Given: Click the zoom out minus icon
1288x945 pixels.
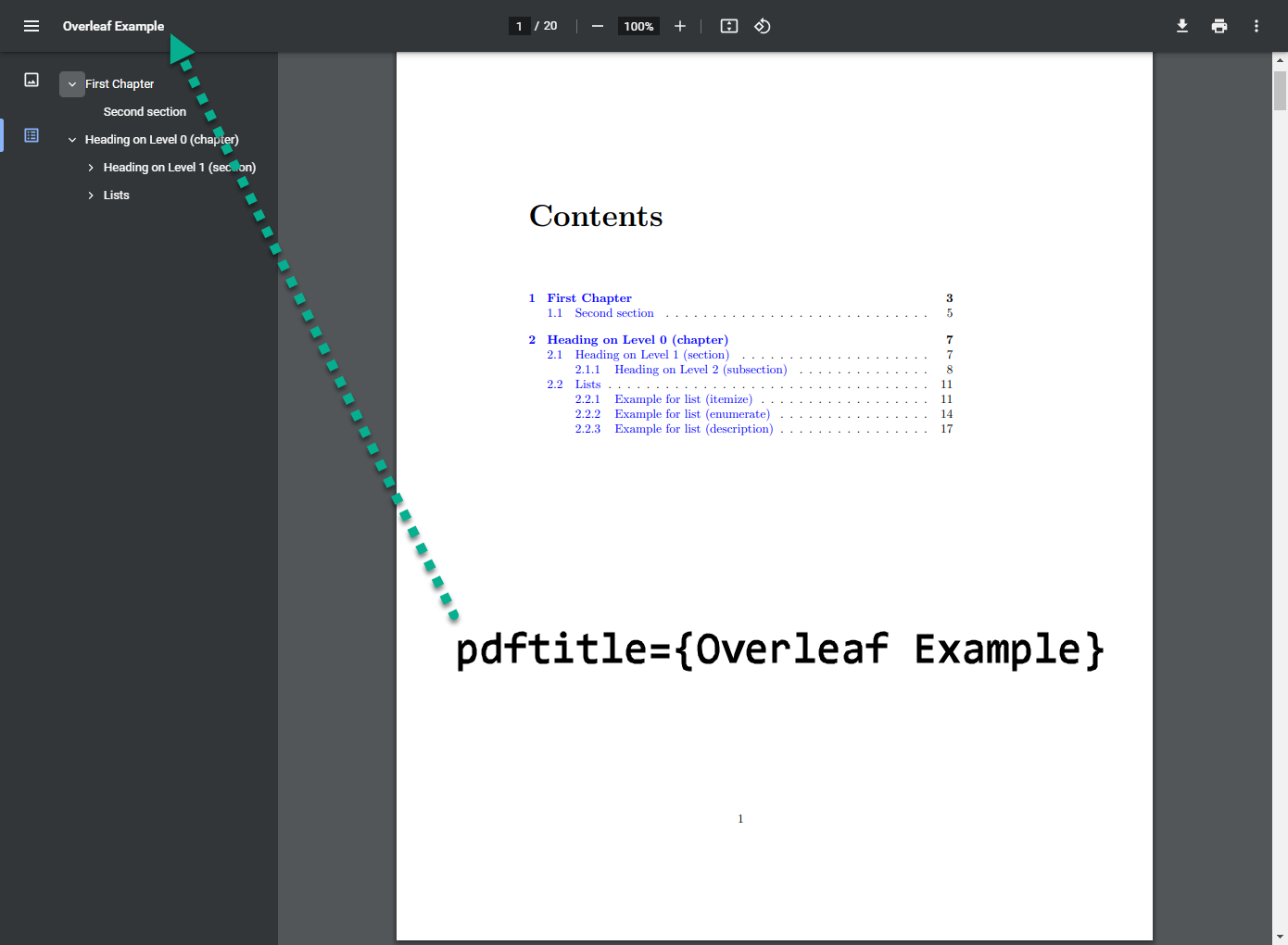Looking at the screenshot, I should pos(598,26).
